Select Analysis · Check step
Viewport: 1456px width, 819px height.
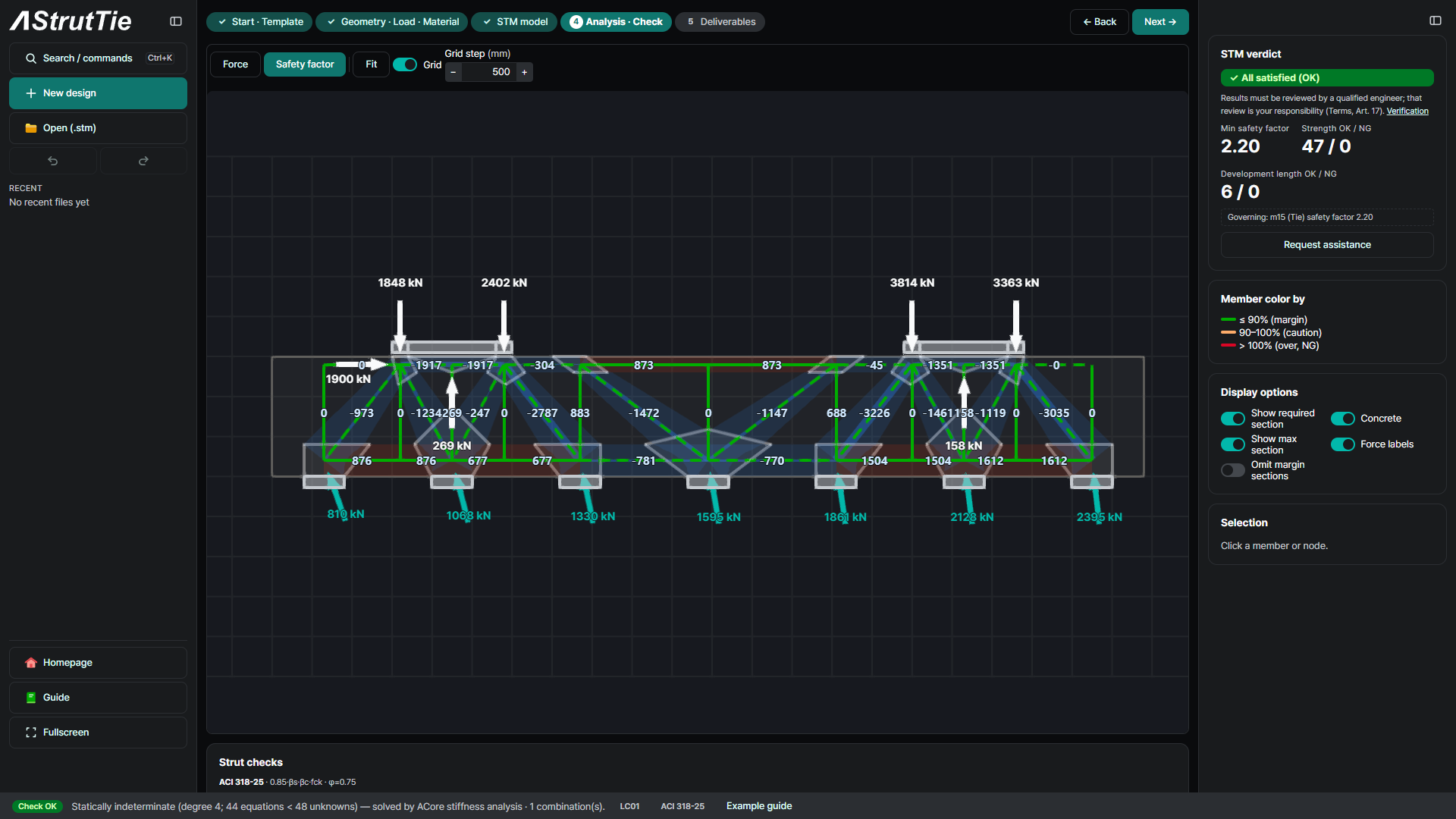point(616,22)
